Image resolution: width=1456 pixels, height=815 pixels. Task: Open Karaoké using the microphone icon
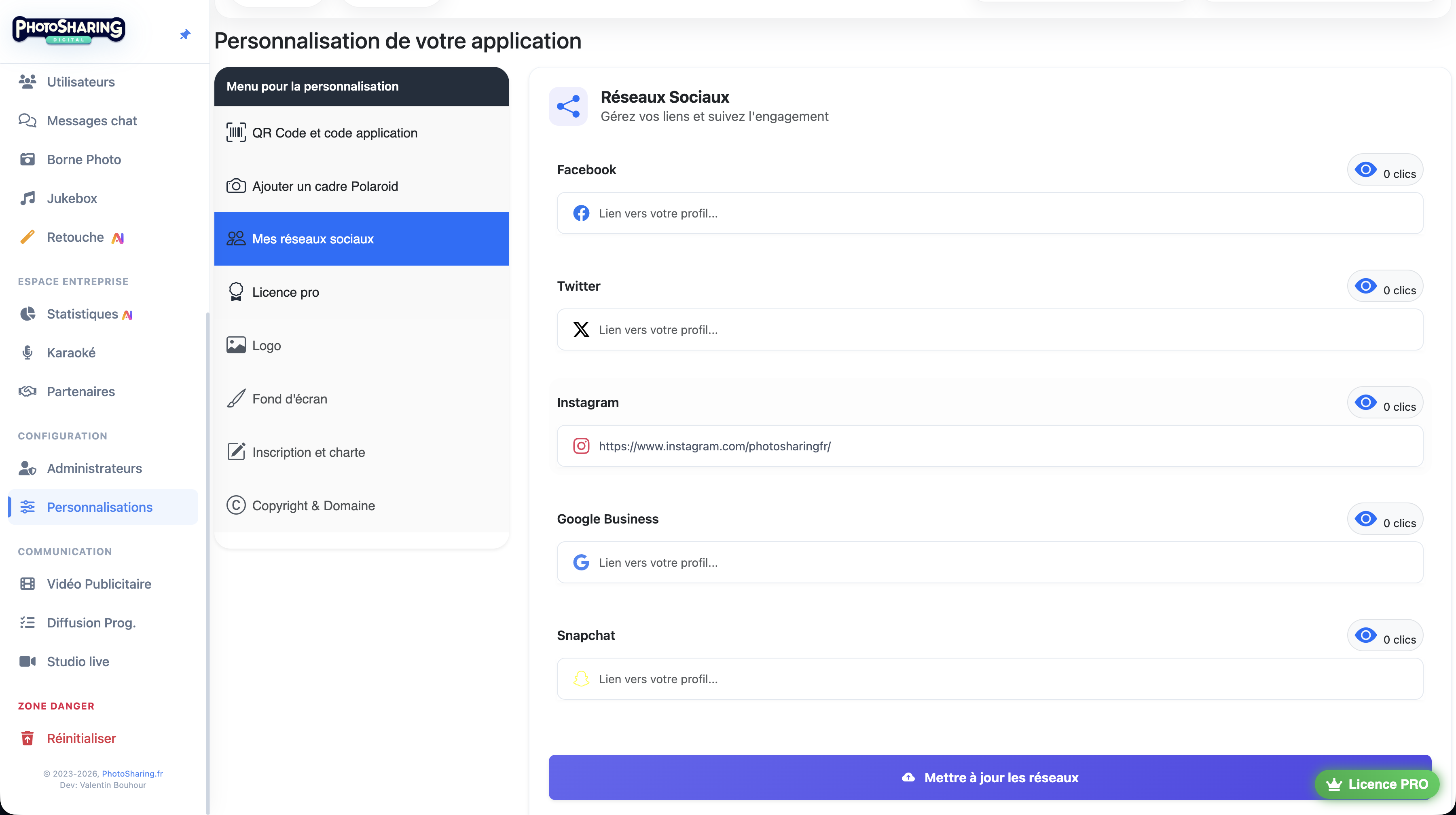point(27,353)
